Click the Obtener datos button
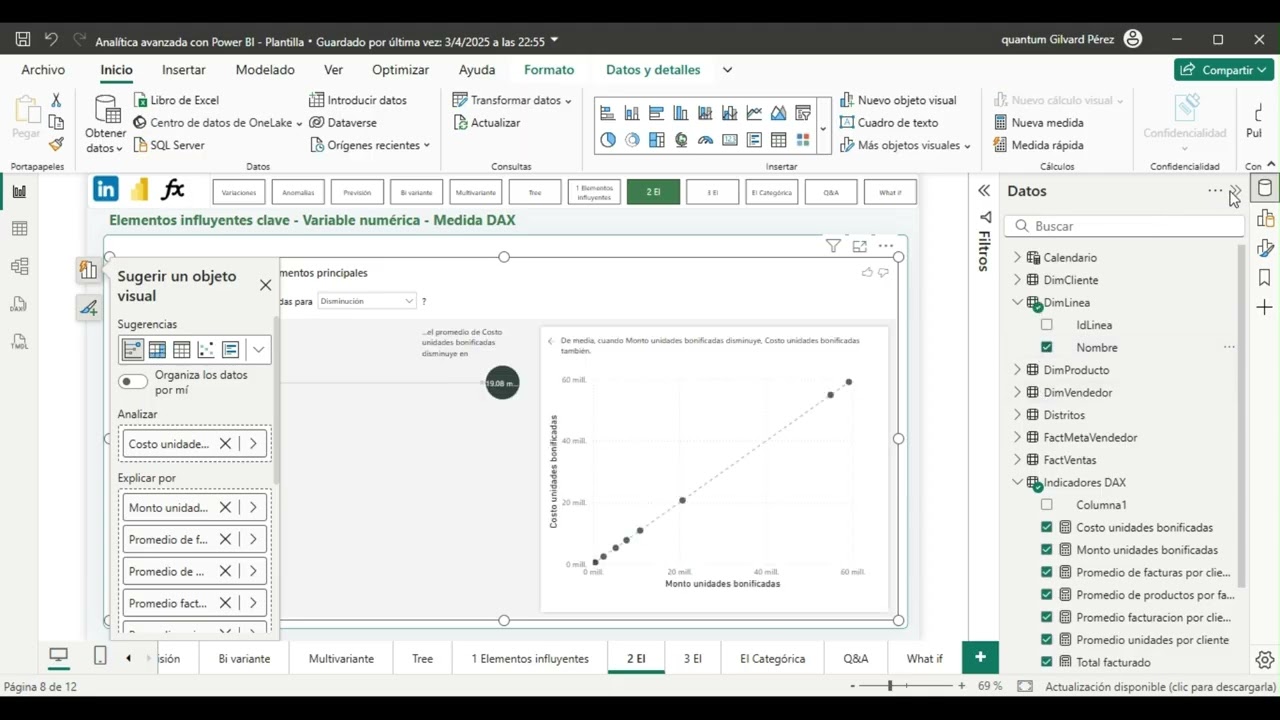Viewport: 1280px width, 720px height. [105, 124]
